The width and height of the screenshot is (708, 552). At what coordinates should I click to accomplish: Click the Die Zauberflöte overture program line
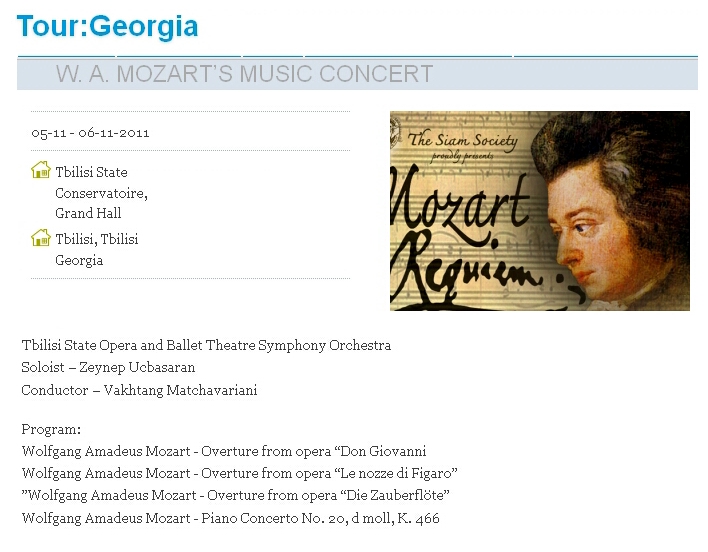(x=236, y=496)
